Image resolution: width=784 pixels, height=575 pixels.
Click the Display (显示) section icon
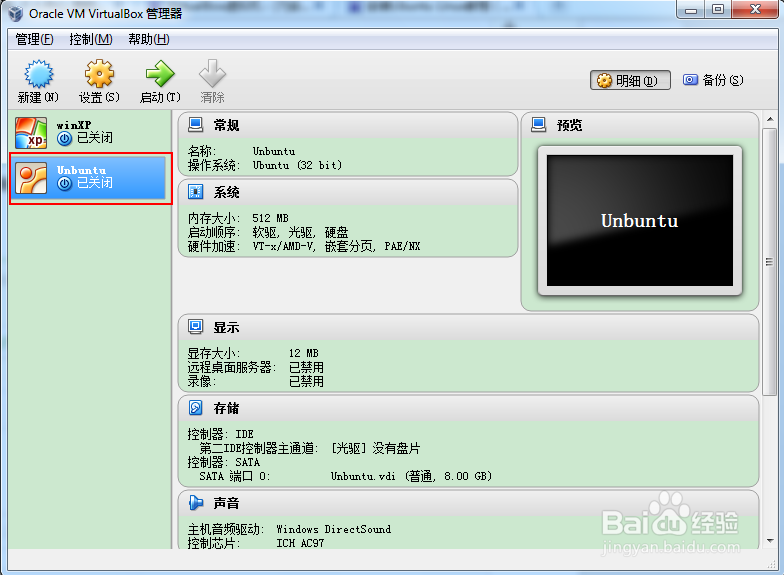[x=196, y=327]
